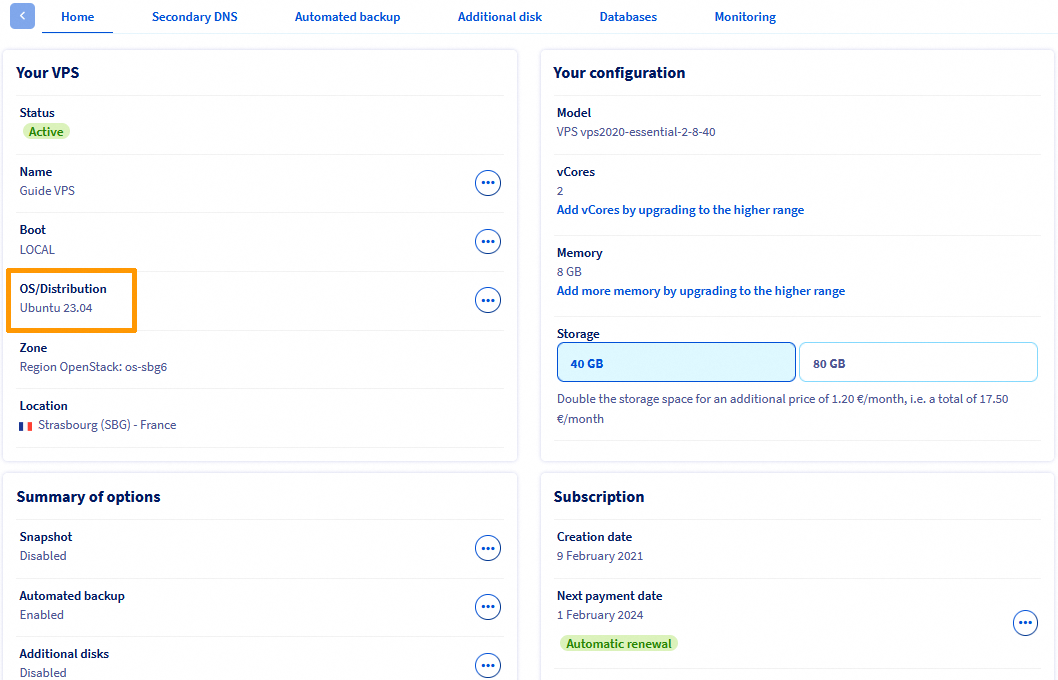Open the Monitoring tab

(x=745, y=16)
